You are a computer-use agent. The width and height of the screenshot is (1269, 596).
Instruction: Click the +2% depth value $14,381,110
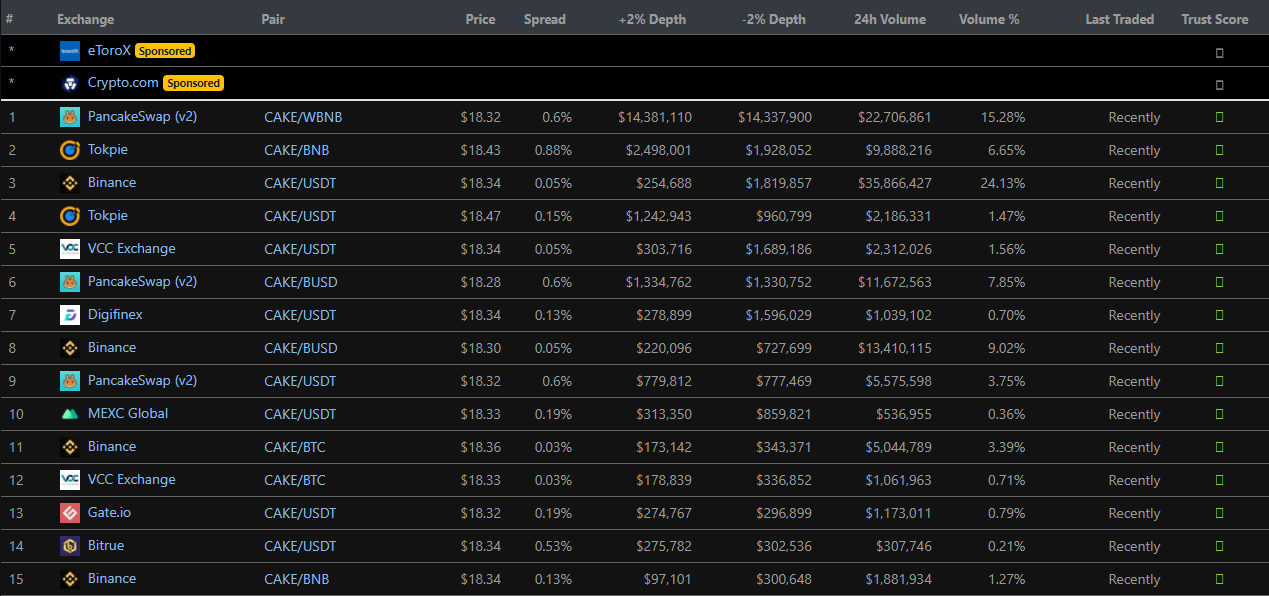coord(655,117)
